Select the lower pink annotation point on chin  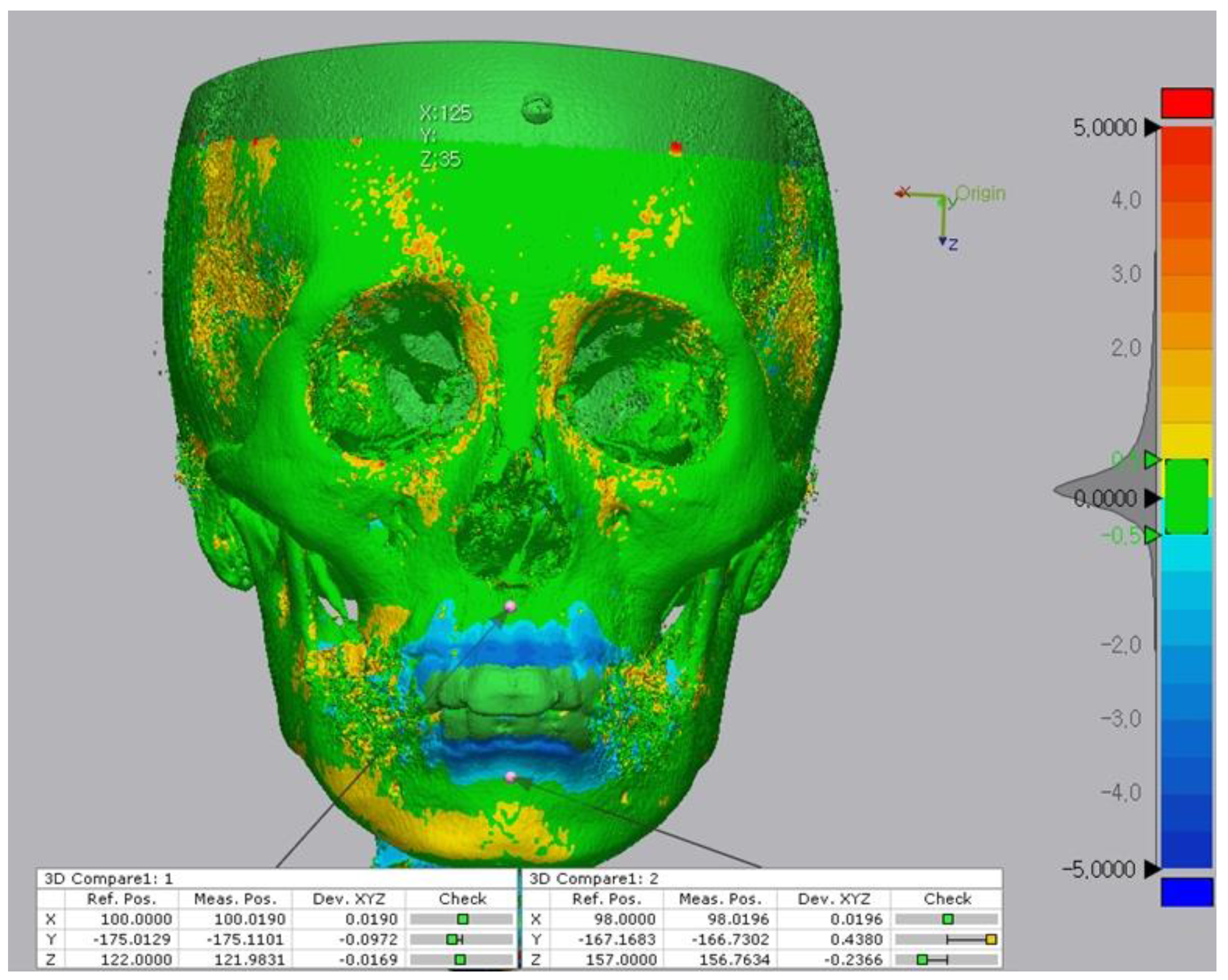[x=511, y=777]
